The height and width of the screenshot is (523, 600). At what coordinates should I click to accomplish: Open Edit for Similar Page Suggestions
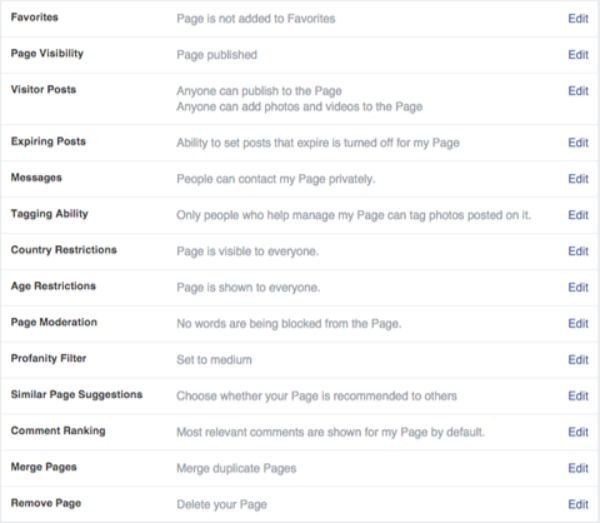tap(578, 396)
